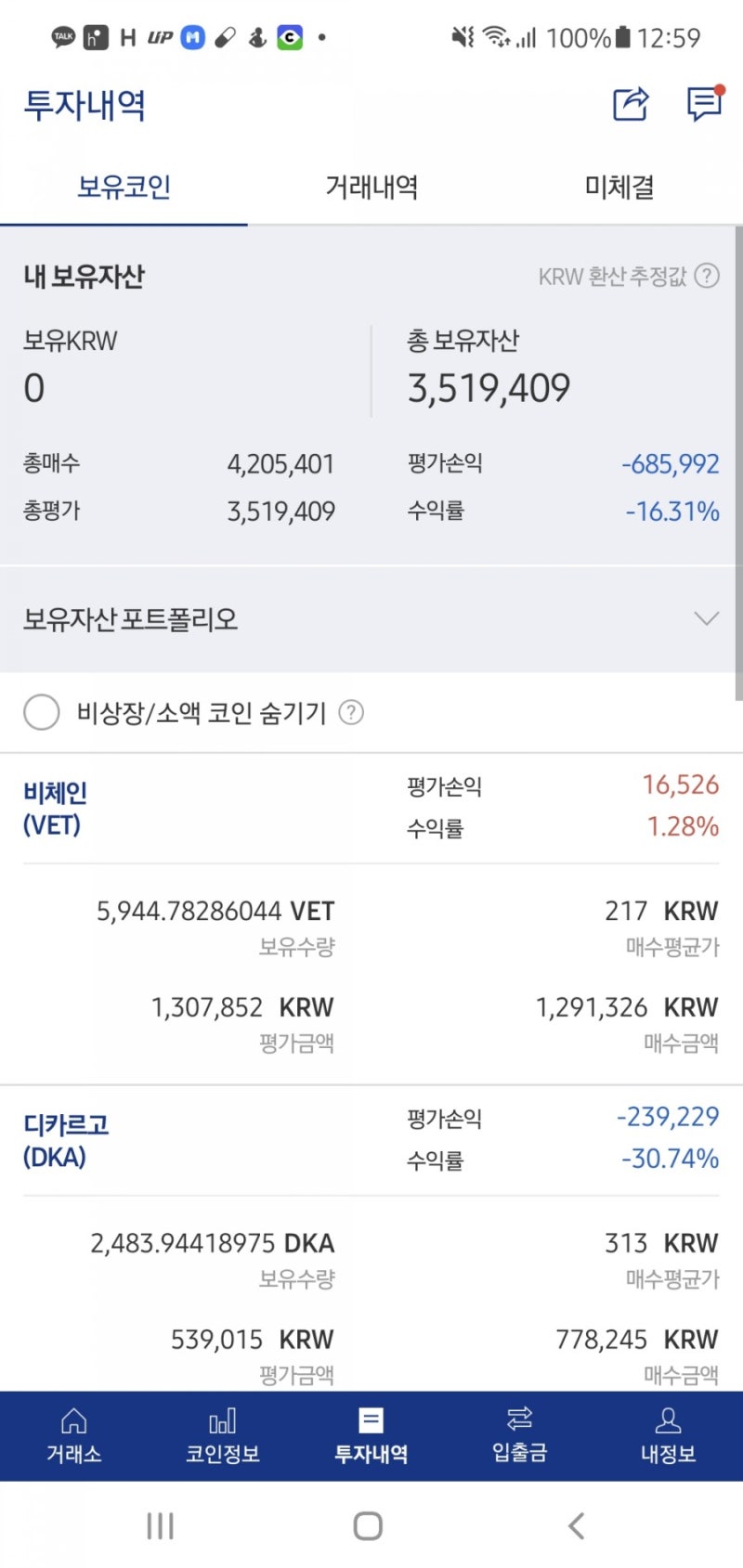Tap question mark beside 비상장/소액 코인 숨기기
The height and width of the screenshot is (1568, 743).
tap(351, 713)
